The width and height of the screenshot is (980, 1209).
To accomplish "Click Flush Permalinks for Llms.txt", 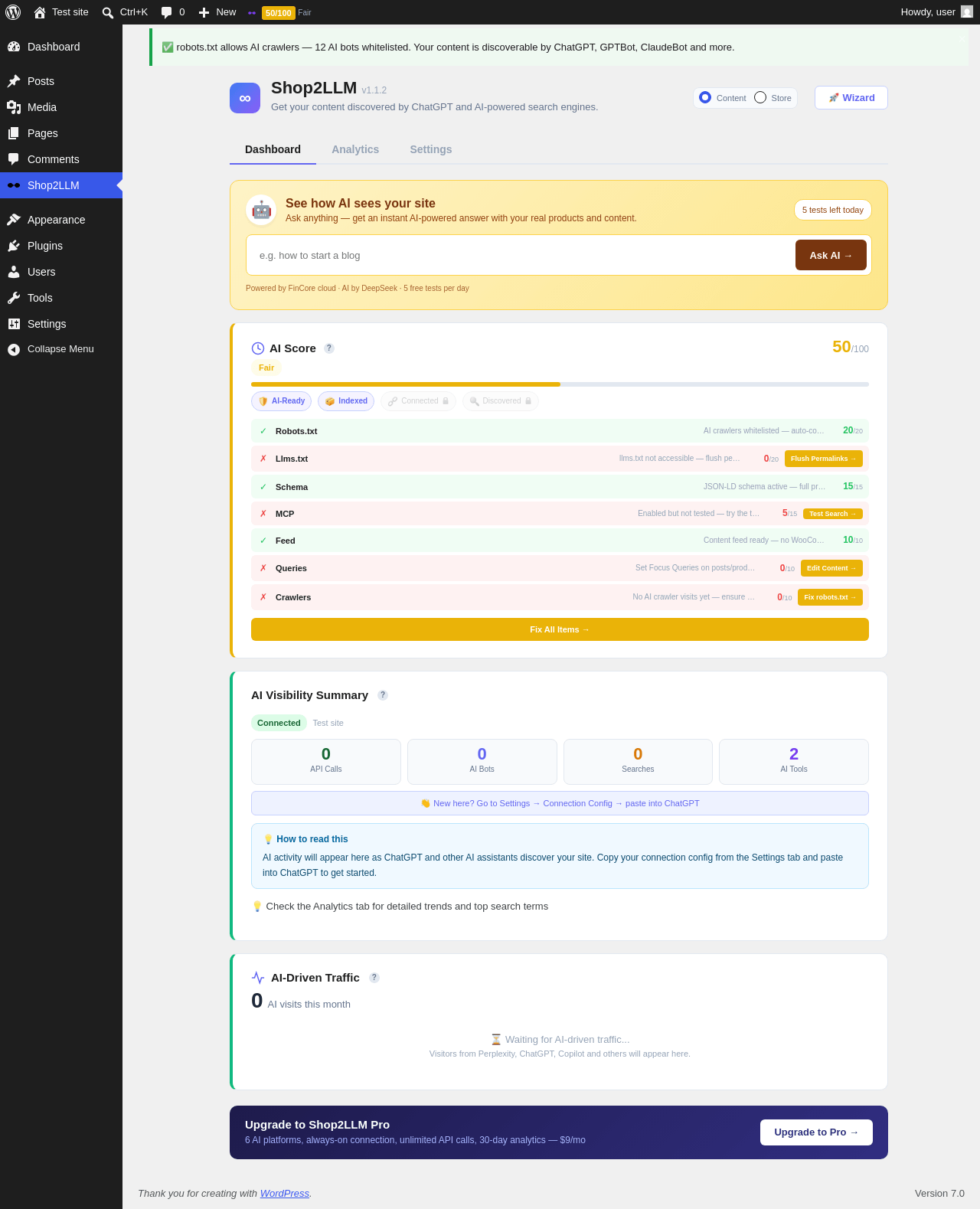I will tap(824, 459).
